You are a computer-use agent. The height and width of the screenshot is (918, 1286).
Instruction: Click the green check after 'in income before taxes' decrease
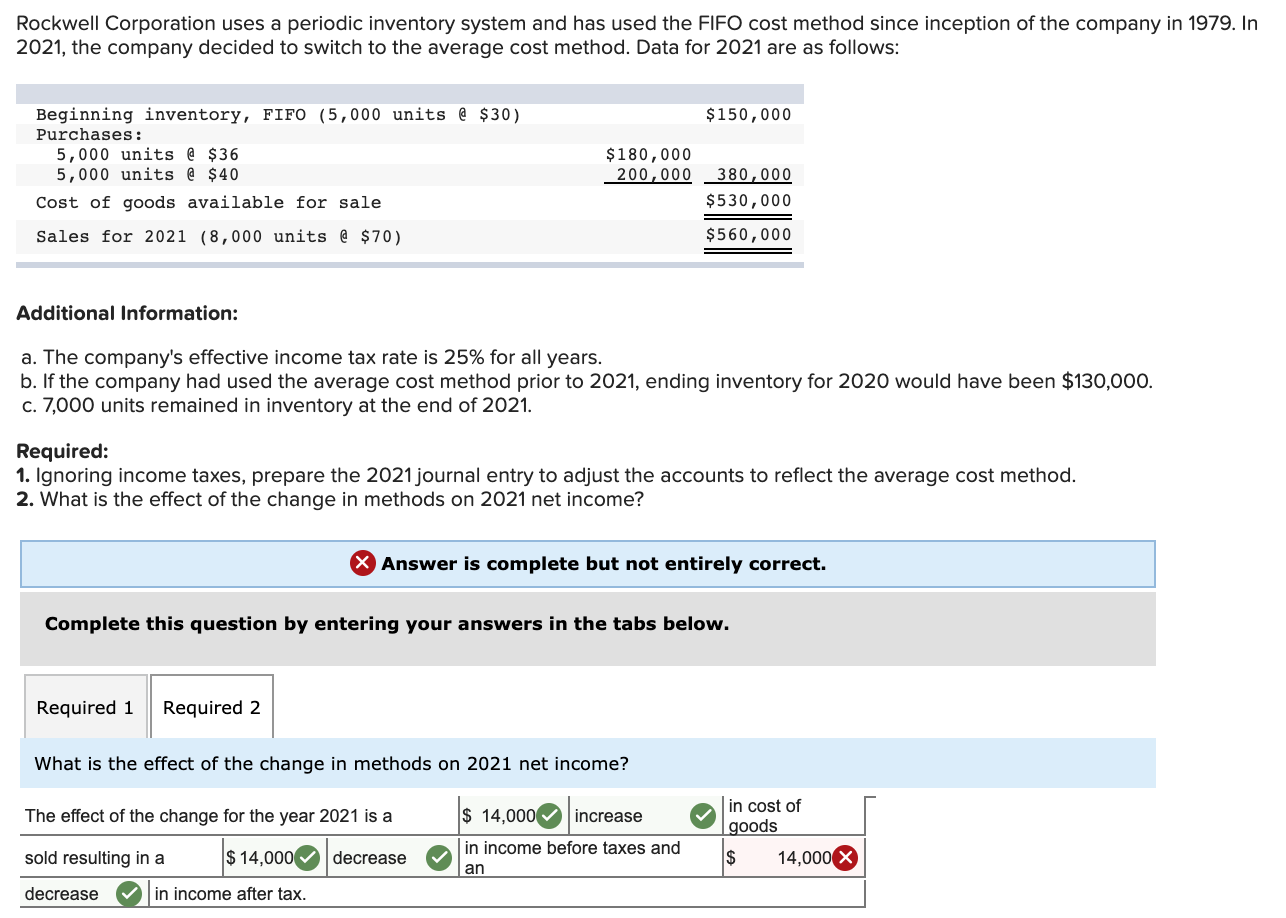coord(439,858)
